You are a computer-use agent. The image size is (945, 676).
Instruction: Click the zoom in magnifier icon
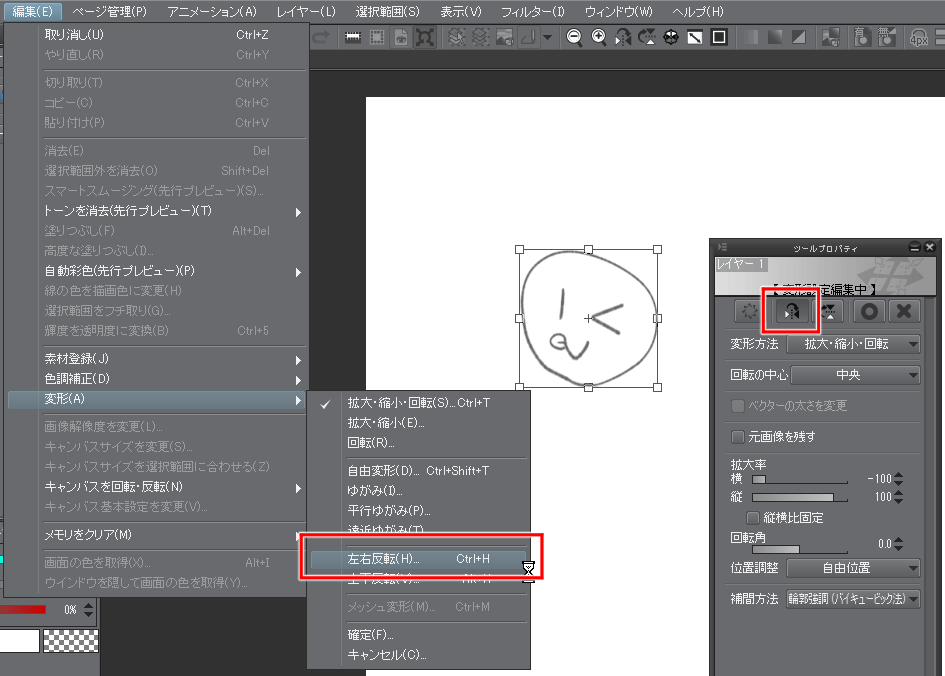click(599, 38)
